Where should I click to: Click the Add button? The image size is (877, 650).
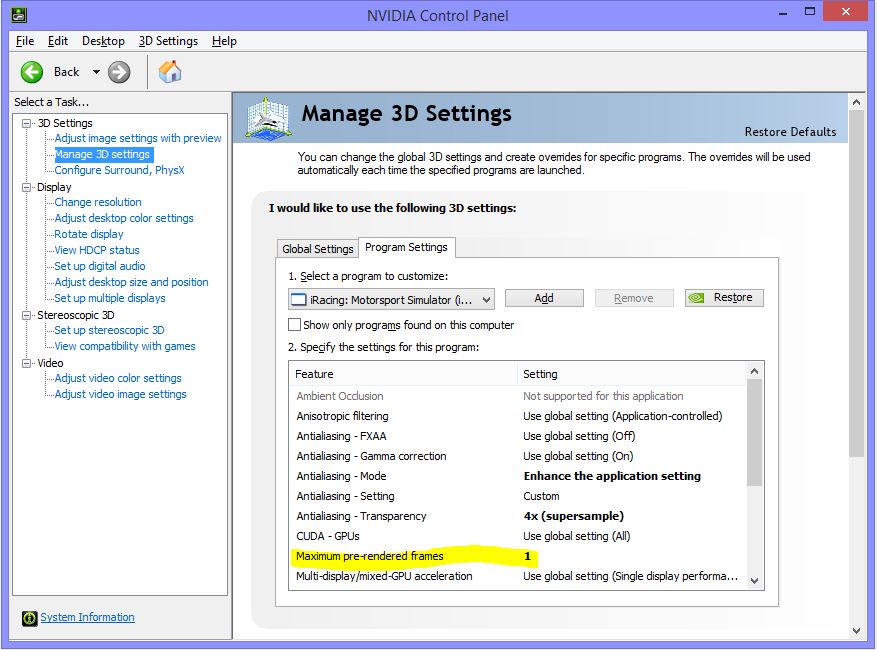(x=544, y=298)
